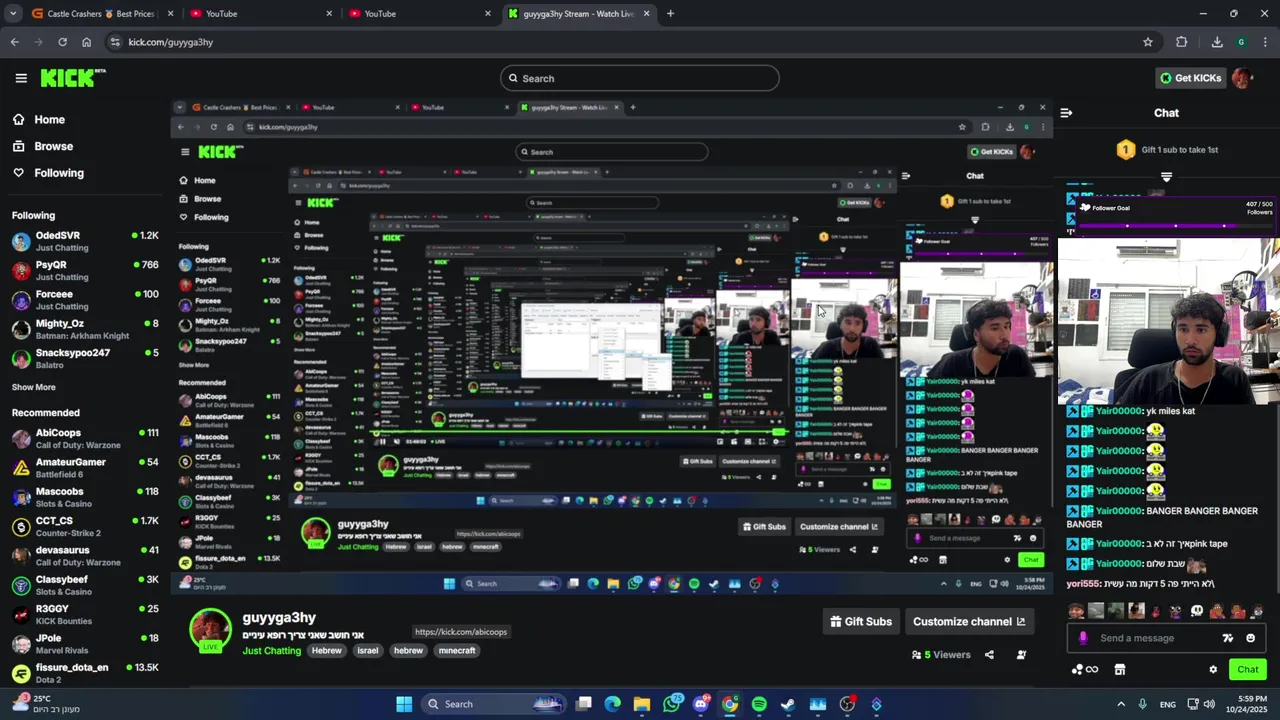Click the Follower Goal progress bar
The height and width of the screenshot is (720, 1280).
click(x=1166, y=225)
